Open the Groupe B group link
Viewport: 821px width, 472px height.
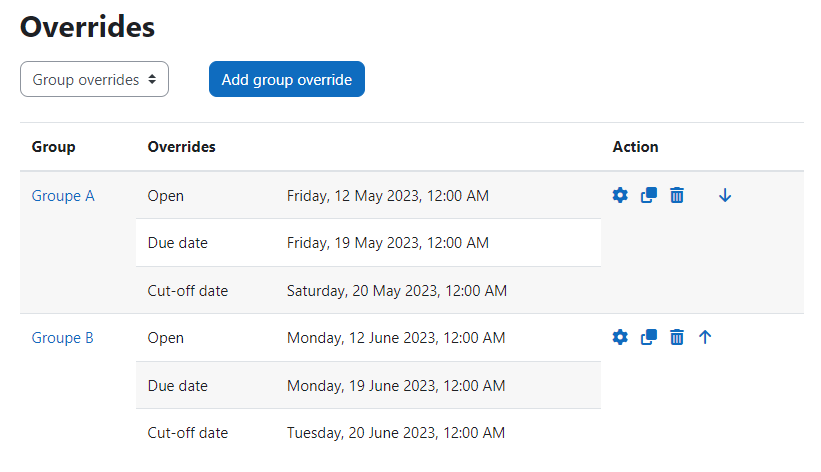62,338
